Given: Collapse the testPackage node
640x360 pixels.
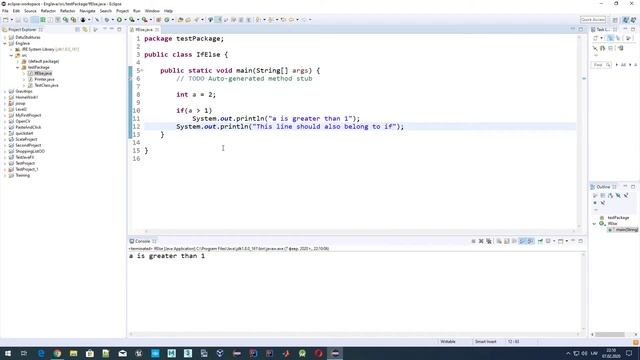Looking at the screenshot, I should click(18, 67).
